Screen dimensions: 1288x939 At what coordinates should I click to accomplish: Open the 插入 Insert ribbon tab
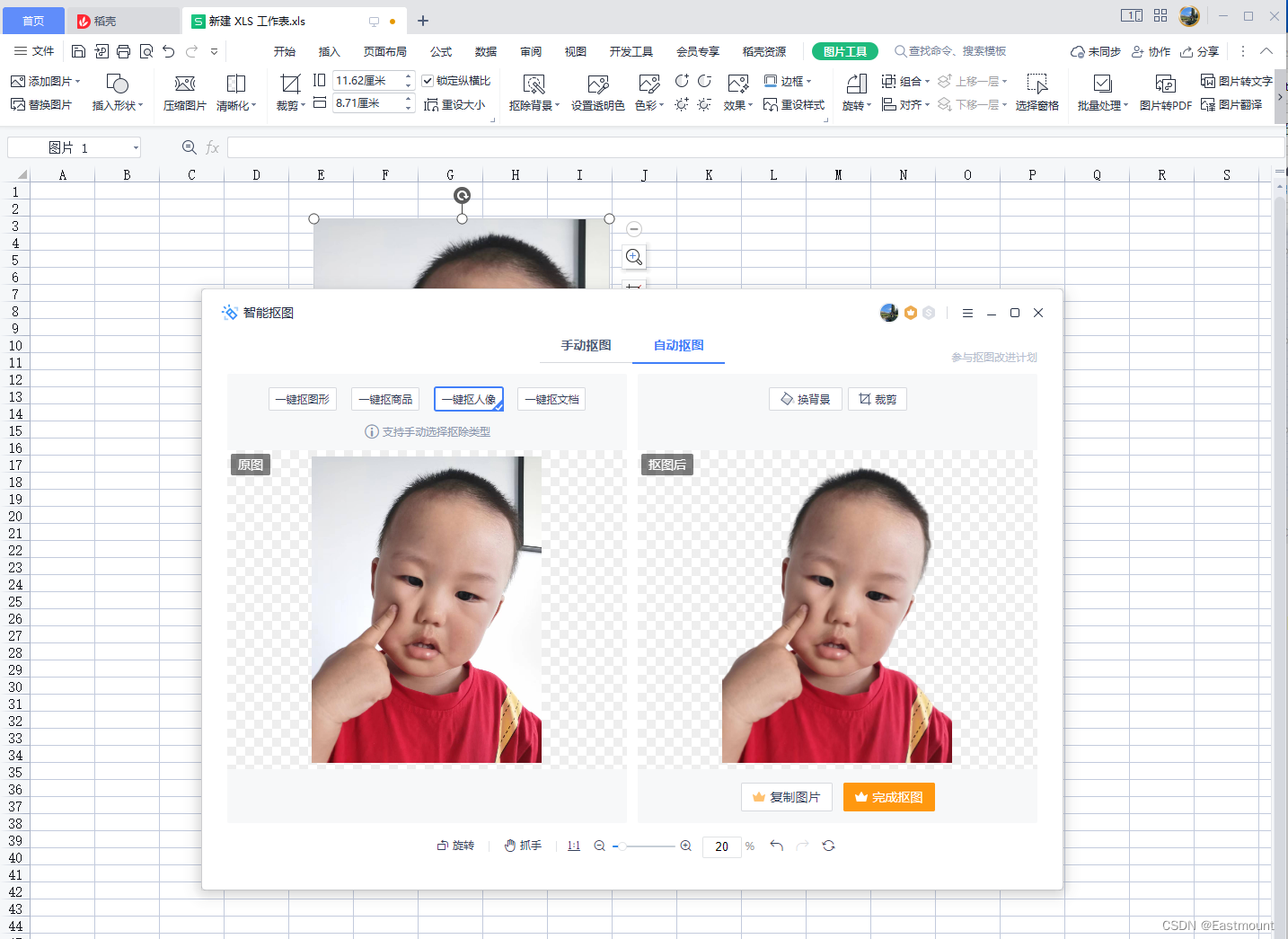(330, 51)
